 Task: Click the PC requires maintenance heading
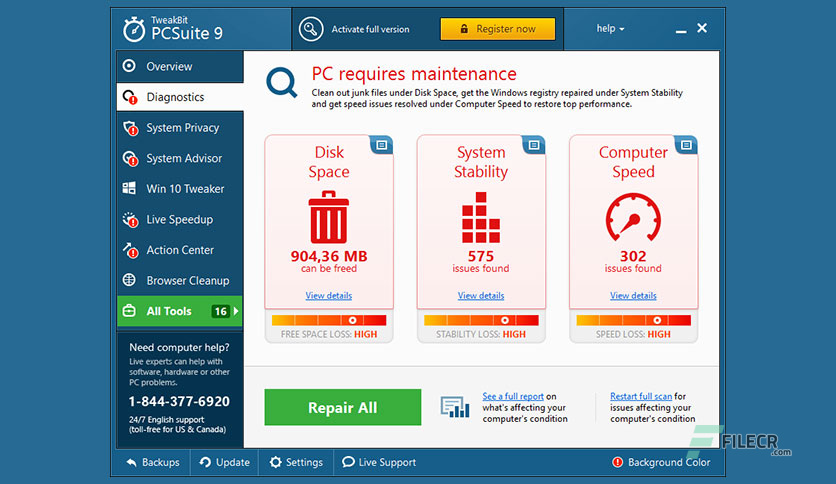coord(414,74)
